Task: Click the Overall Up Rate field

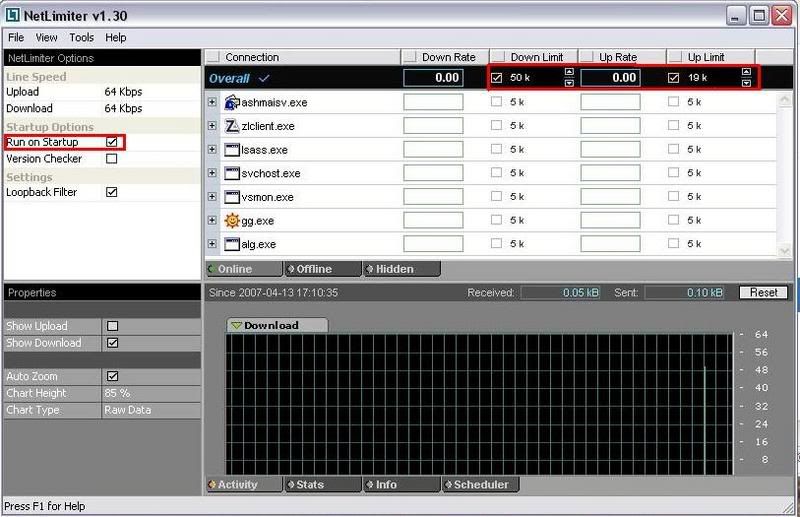Action: (610, 78)
